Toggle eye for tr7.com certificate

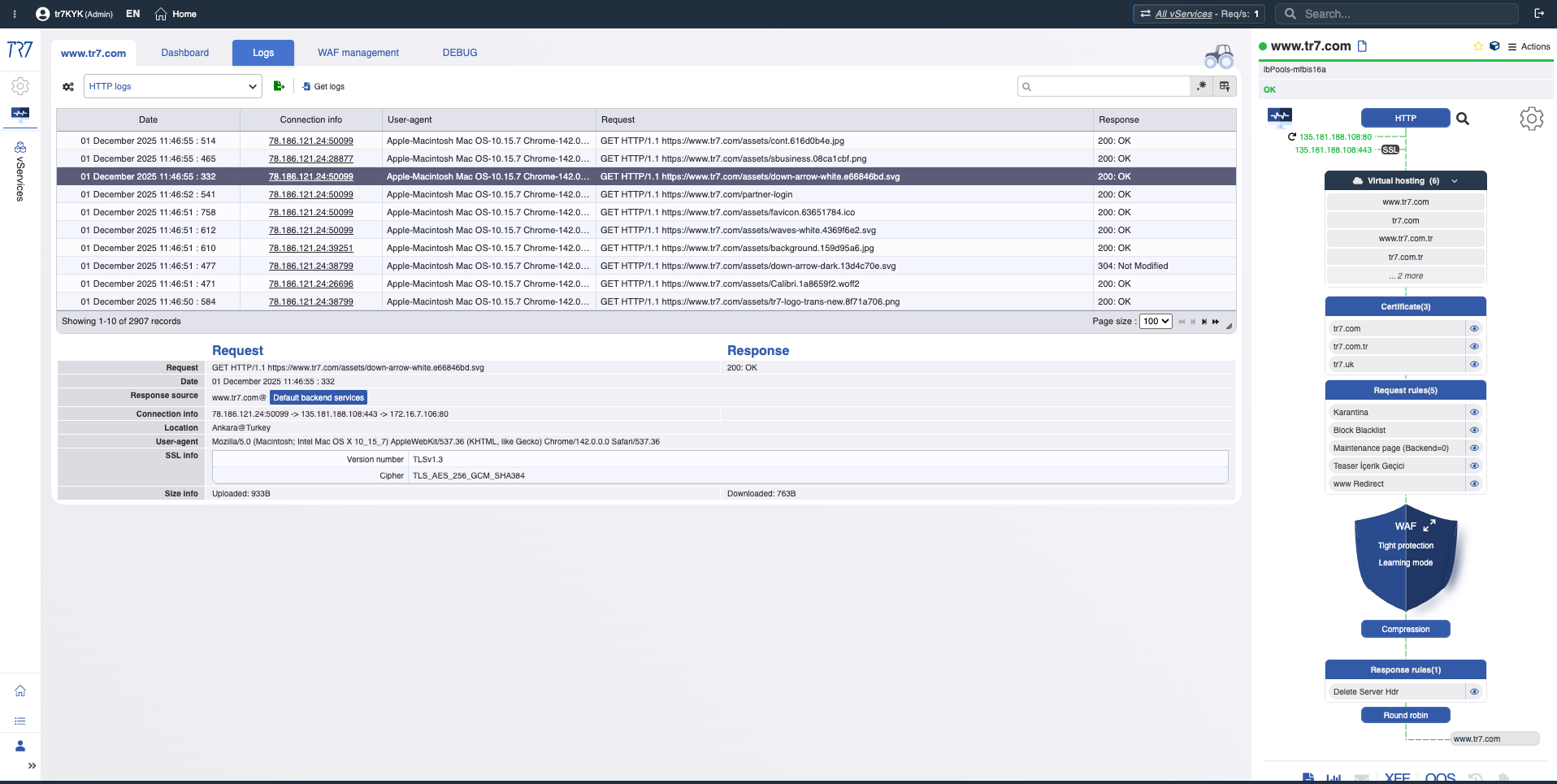click(x=1474, y=328)
